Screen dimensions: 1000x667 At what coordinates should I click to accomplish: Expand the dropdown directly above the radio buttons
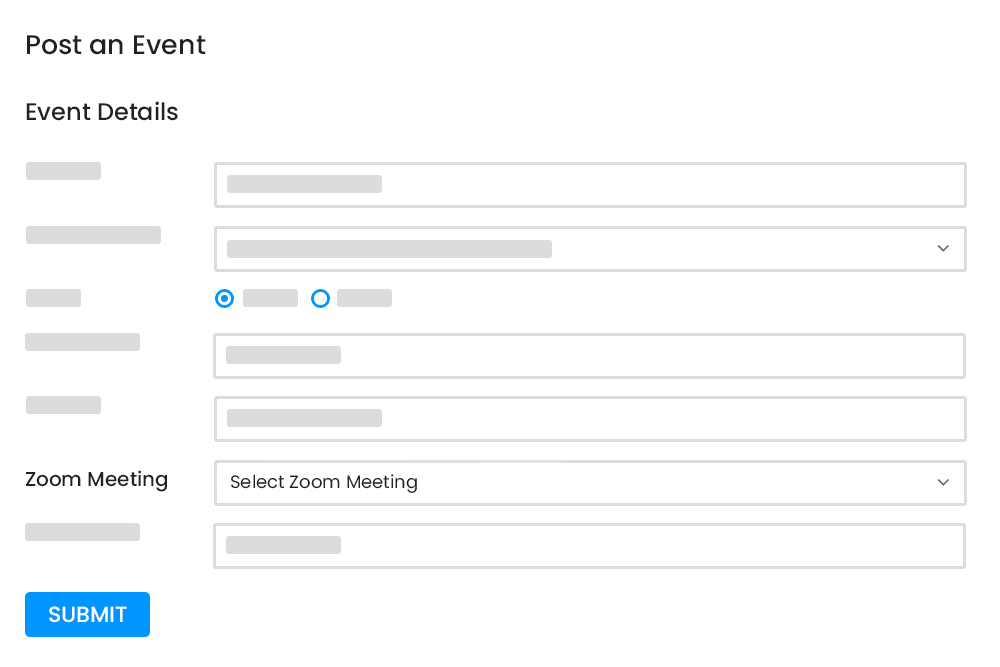589,249
